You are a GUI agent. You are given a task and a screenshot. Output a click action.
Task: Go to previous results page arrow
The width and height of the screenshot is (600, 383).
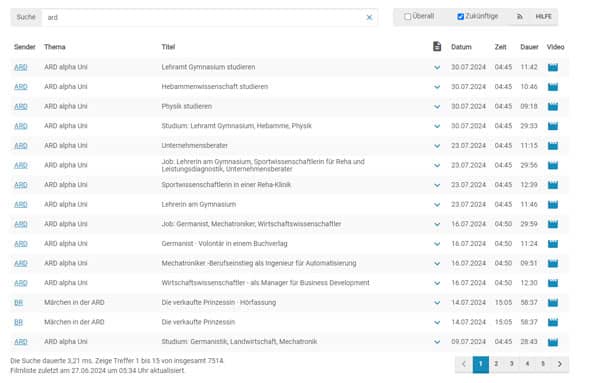click(464, 364)
